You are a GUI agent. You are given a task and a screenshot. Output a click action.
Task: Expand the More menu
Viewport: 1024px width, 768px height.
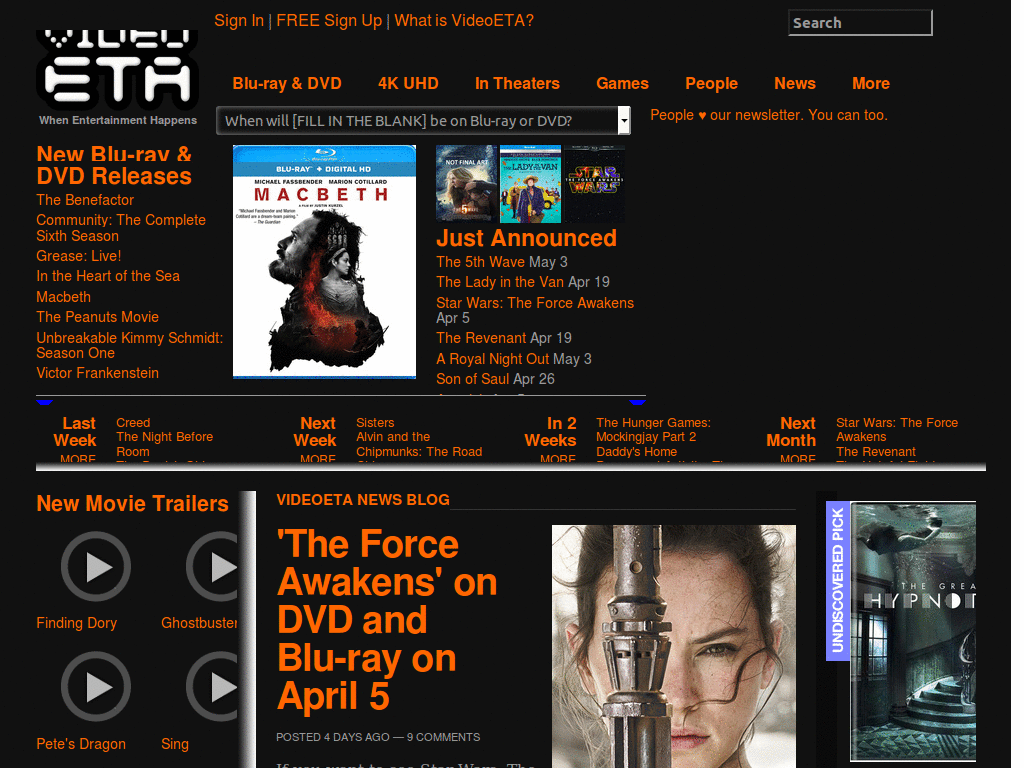tap(871, 84)
